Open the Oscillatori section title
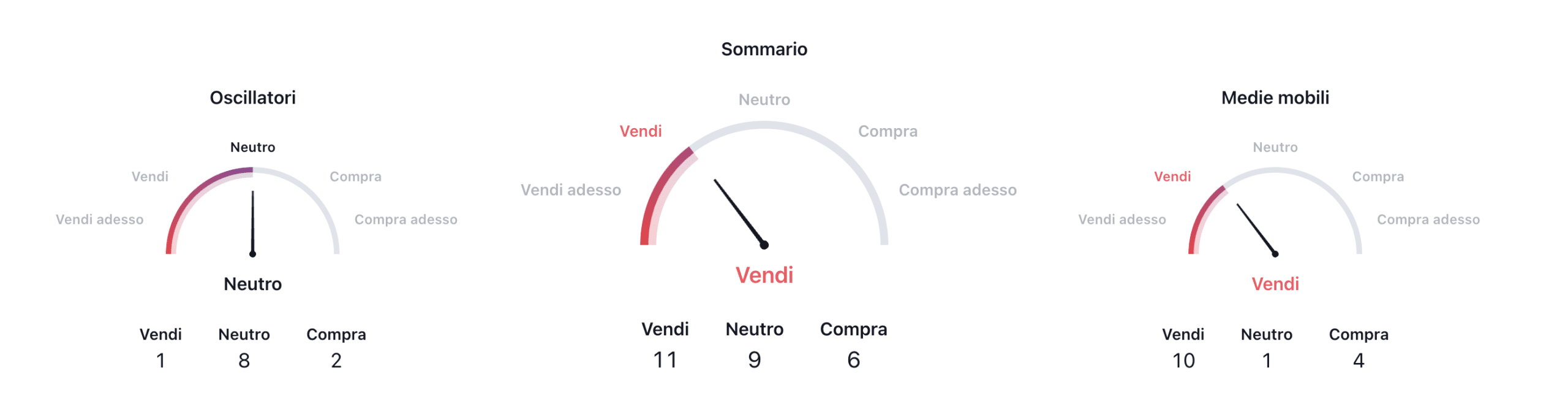The height and width of the screenshot is (420, 1568). [x=252, y=97]
